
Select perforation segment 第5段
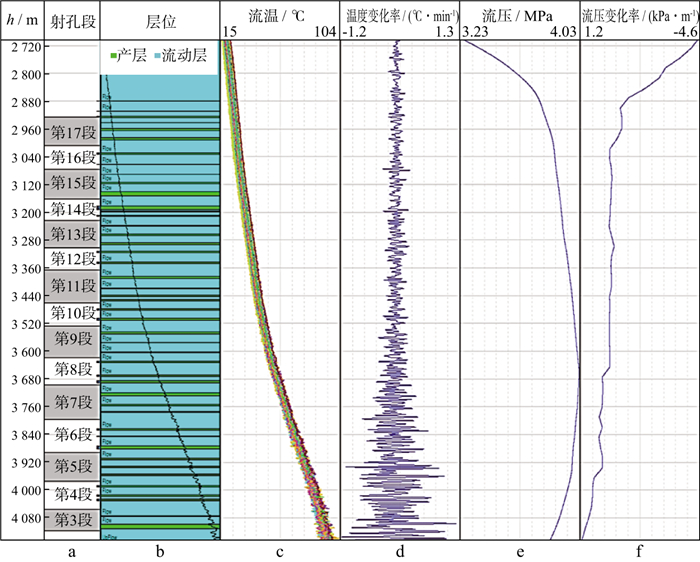pos(72,466)
